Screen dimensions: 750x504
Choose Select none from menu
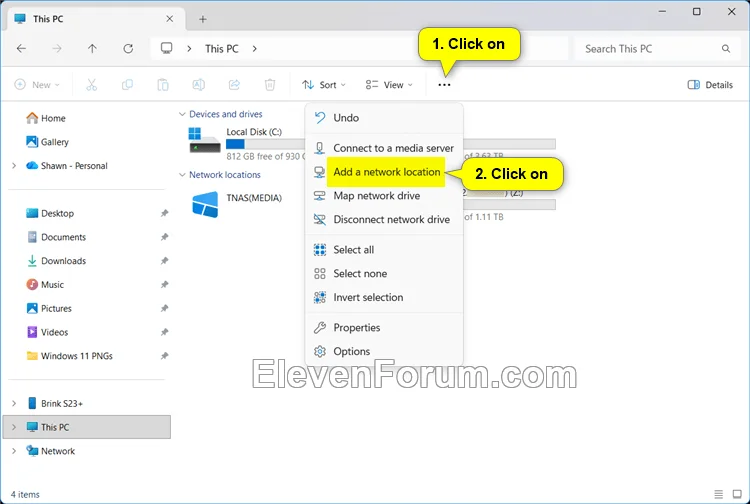click(x=384, y=274)
